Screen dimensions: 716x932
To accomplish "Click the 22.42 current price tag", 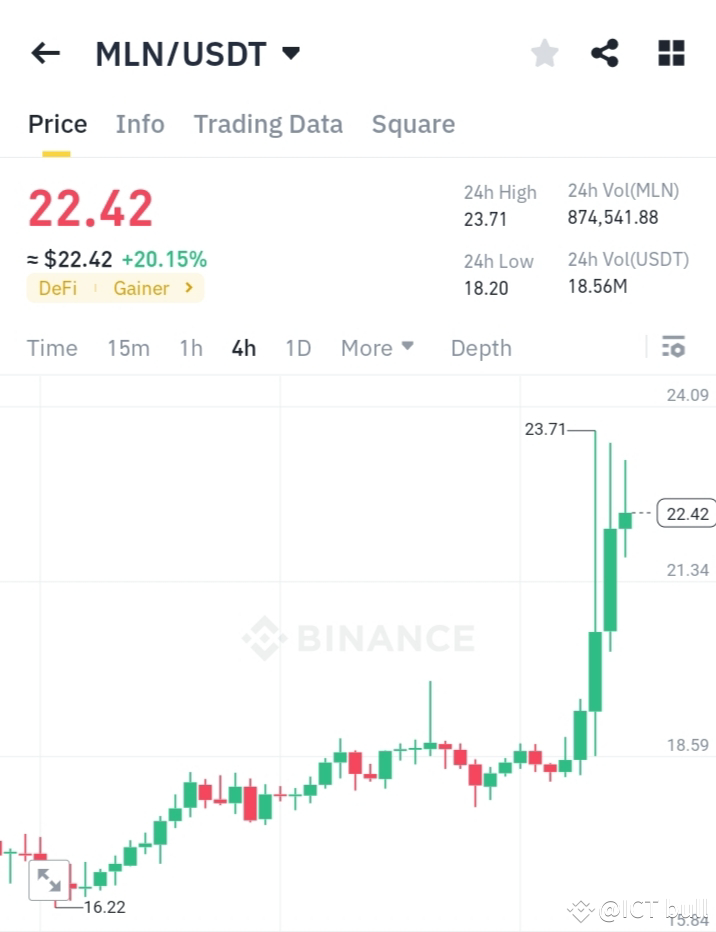I will click(685, 513).
